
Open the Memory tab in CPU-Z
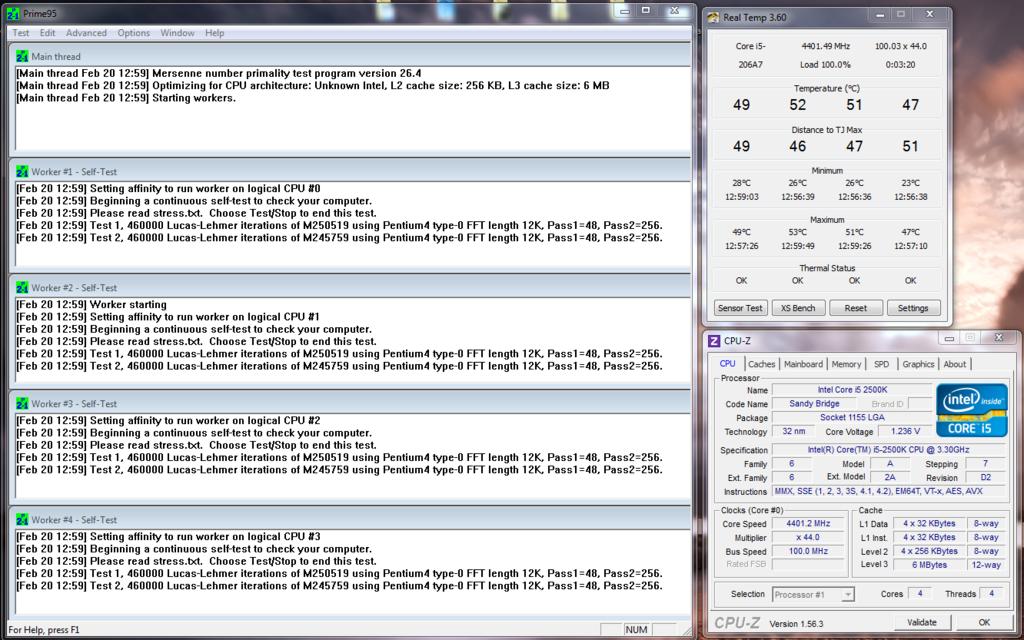(x=846, y=364)
